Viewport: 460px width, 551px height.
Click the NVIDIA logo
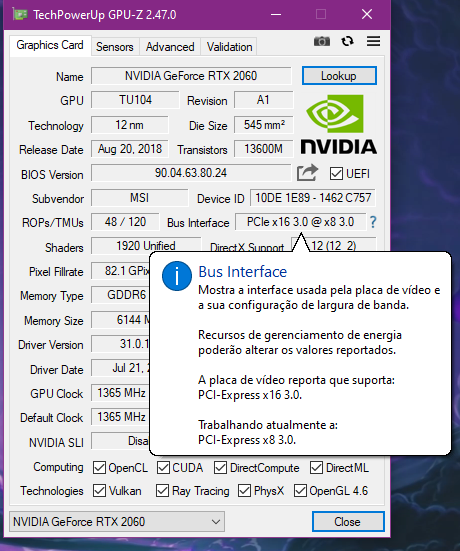tap(338, 124)
